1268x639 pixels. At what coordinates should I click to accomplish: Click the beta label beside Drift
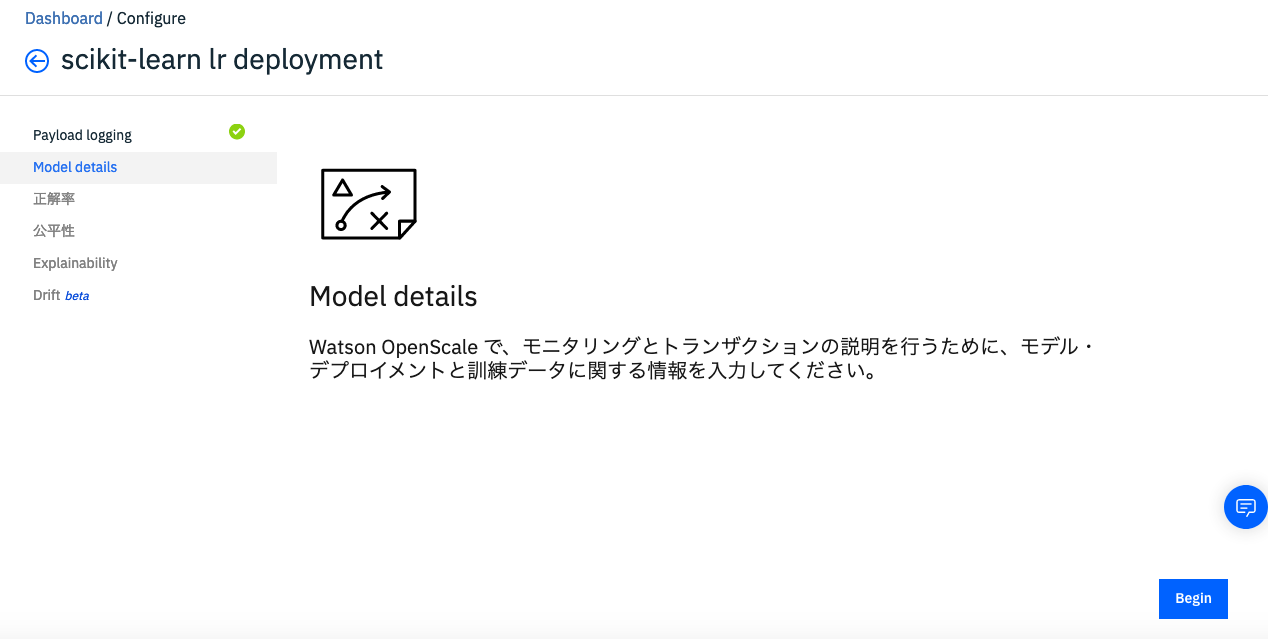click(78, 295)
